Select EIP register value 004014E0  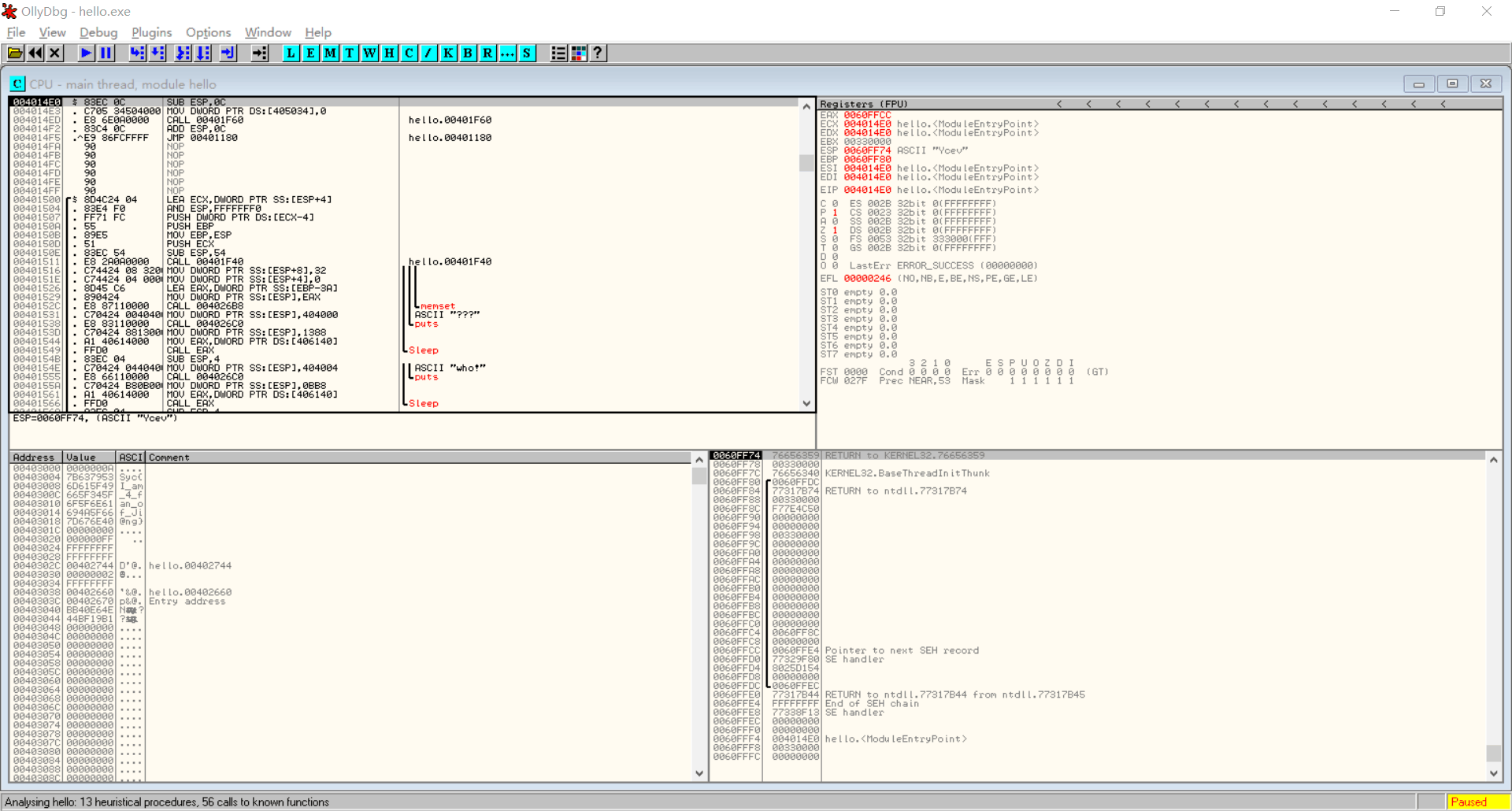(x=867, y=190)
